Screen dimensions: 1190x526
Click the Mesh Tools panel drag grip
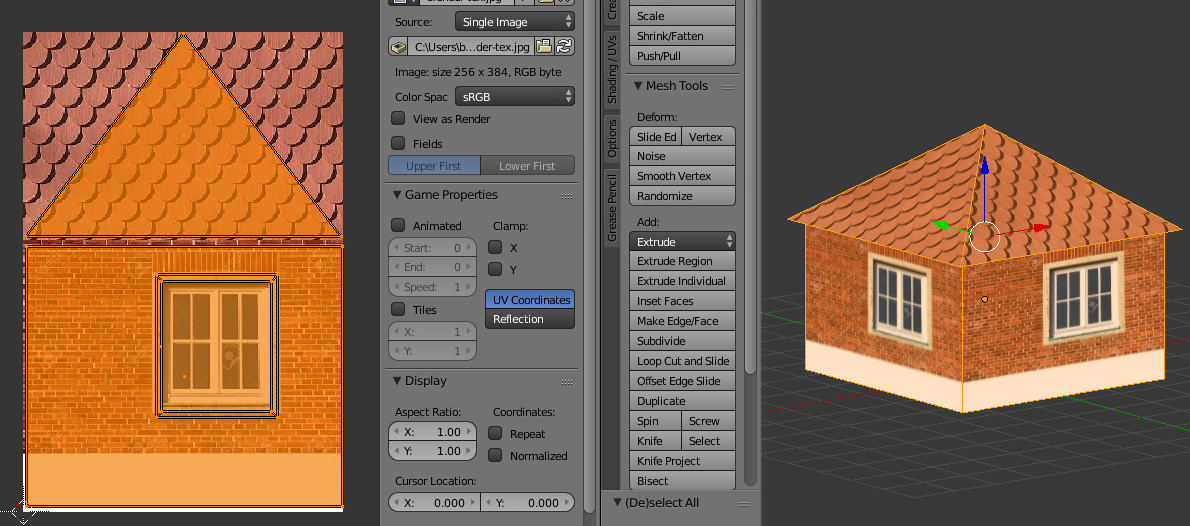pos(728,87)
